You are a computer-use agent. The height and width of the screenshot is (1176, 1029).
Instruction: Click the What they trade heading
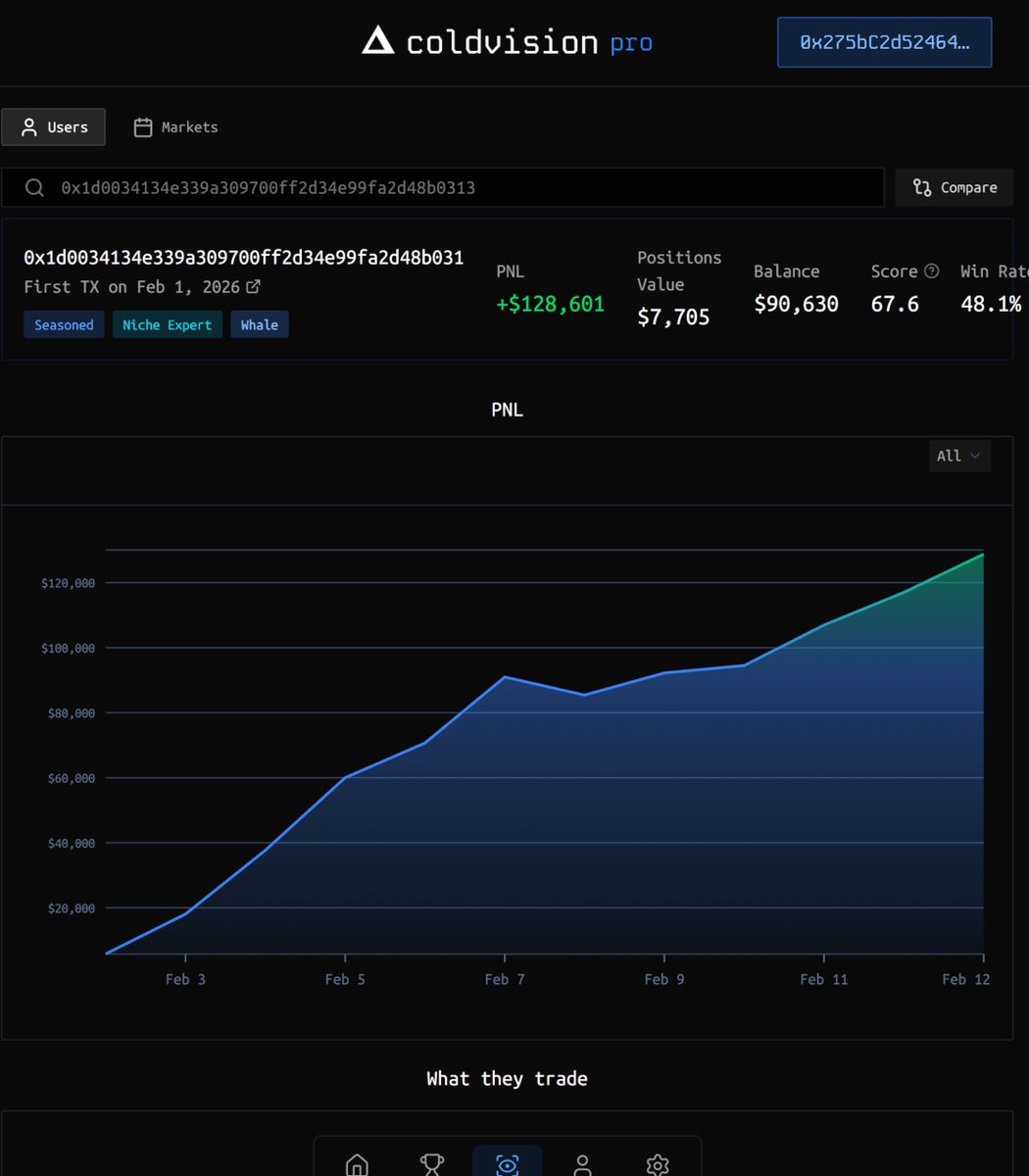pyautogui.click(x=507, y=1079)
